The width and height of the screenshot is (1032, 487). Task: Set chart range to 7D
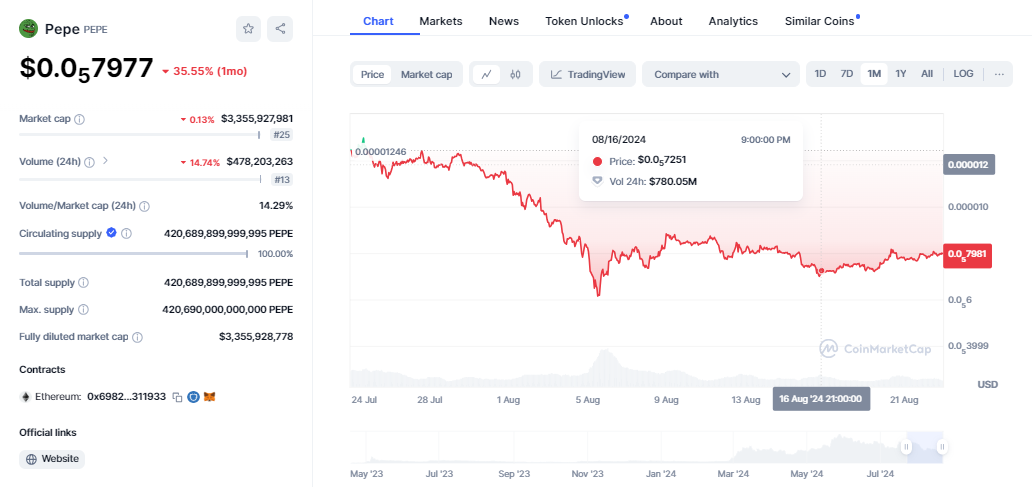847,74
